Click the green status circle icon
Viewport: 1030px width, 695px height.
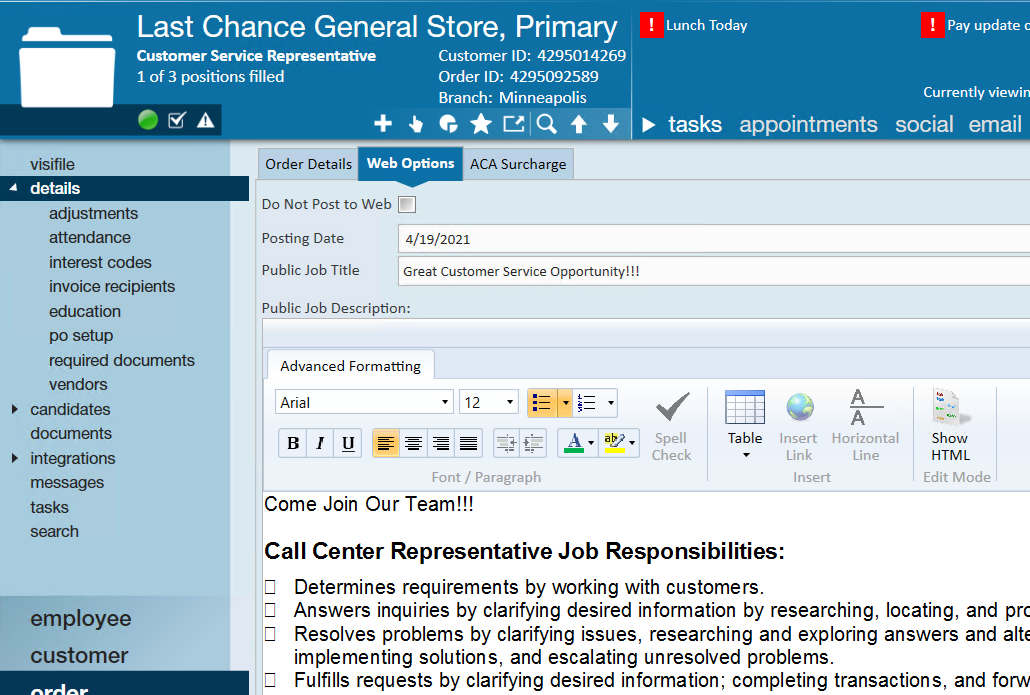(148, 120)
